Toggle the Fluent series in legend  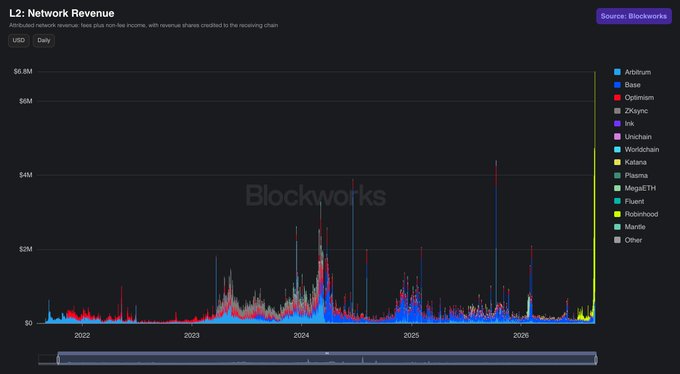(x=629, y=201)
